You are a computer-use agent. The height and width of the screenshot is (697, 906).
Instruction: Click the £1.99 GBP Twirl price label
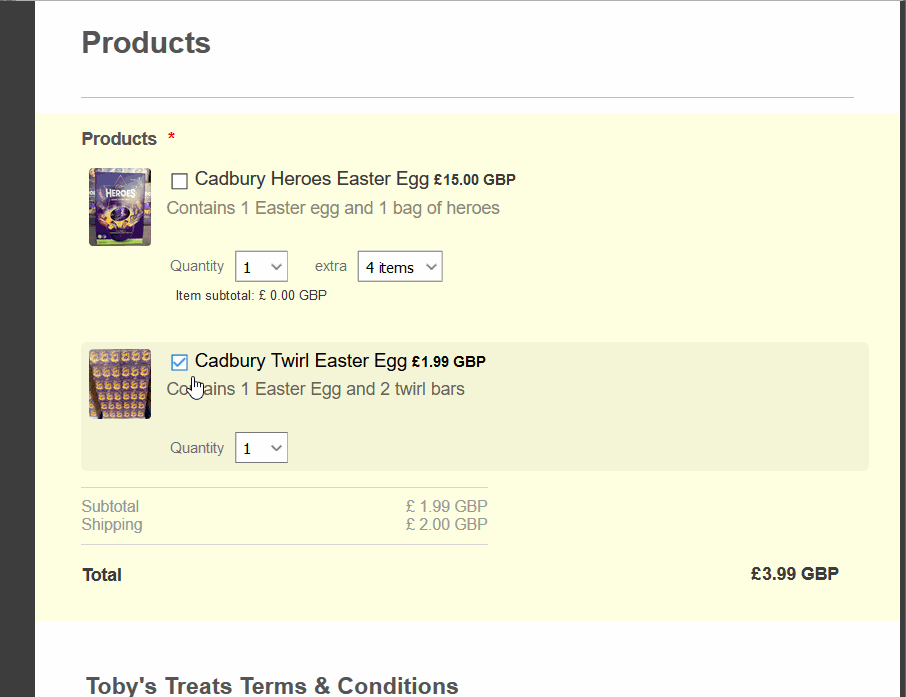(x=448, y=362)
